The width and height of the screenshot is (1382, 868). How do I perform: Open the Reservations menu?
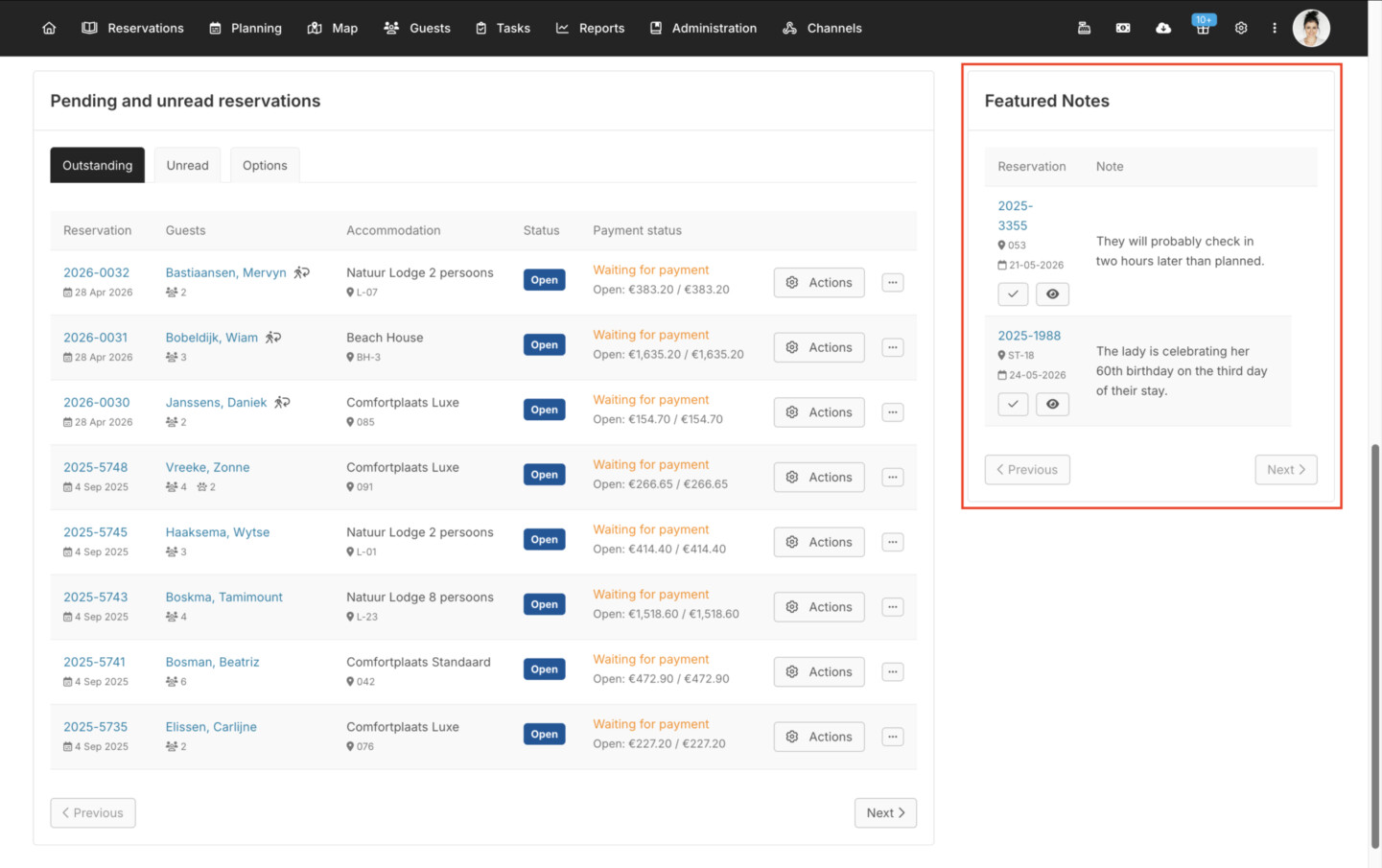pyautogui.click(x=132, y=28)
